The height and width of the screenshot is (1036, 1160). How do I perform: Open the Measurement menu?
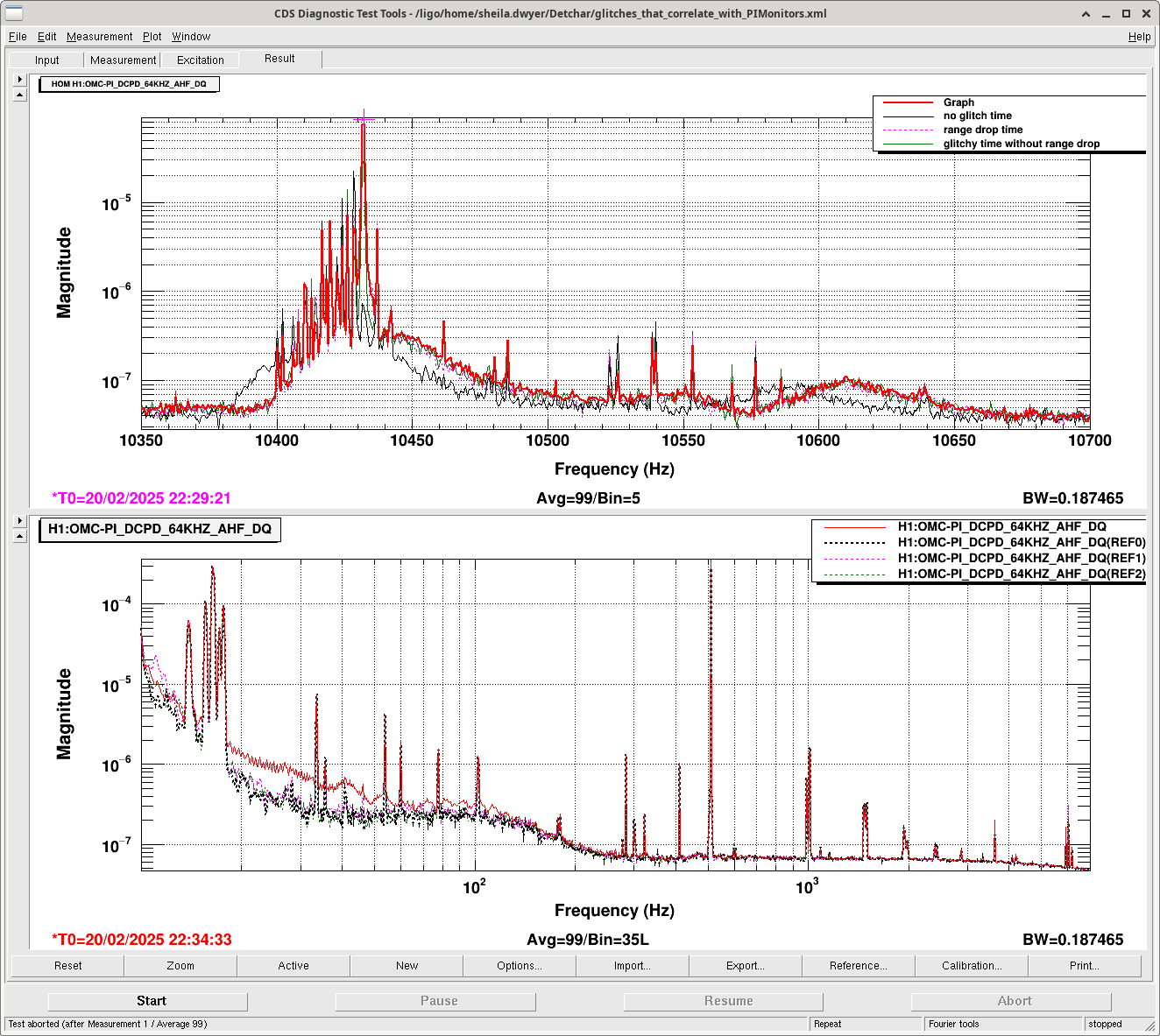click(x=99, y=37)
